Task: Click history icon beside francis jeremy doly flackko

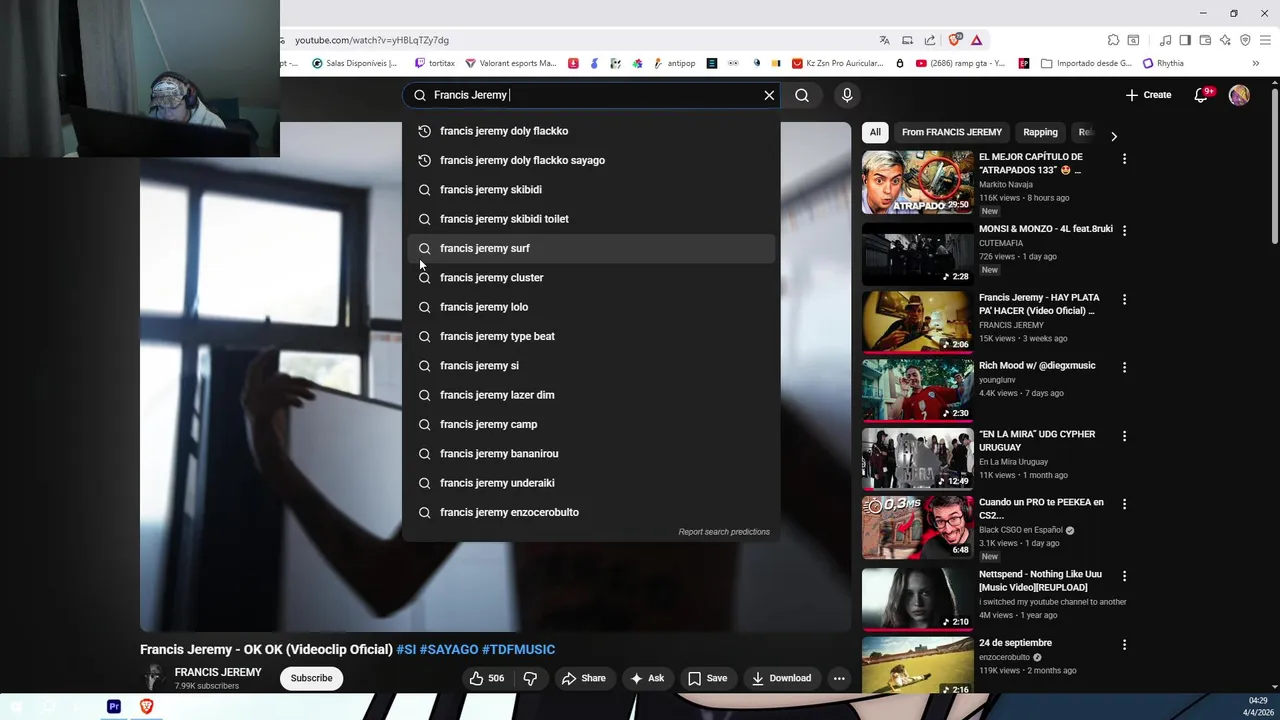Action: pyautogui.click(x=424, y=131)
